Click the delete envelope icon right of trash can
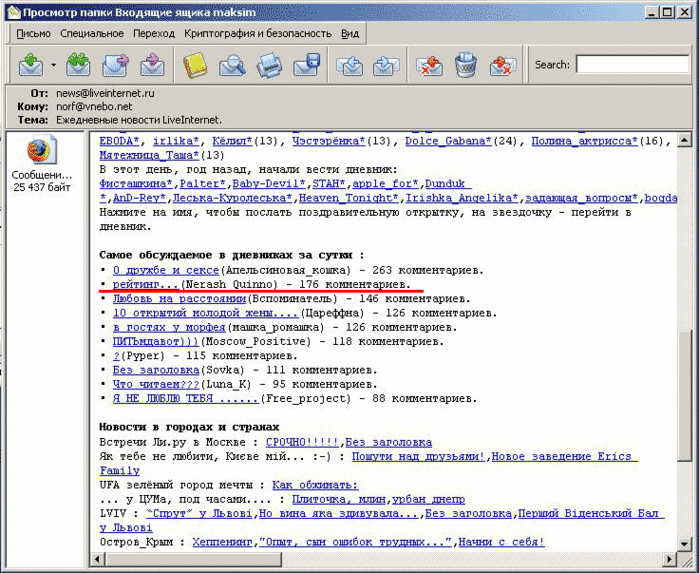699x573 pixels. (x=503, y=66)
